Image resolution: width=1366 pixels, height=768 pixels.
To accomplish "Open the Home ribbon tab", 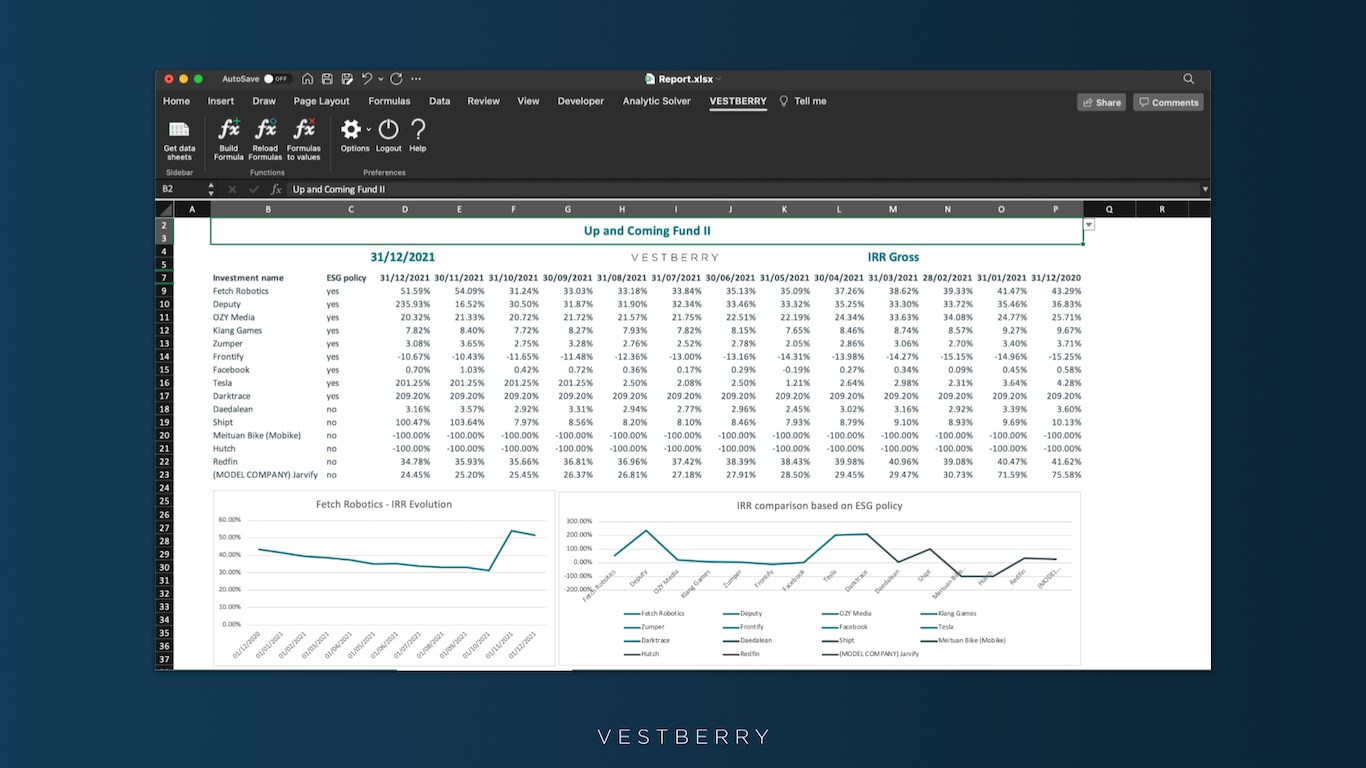I will coord(176,101).
